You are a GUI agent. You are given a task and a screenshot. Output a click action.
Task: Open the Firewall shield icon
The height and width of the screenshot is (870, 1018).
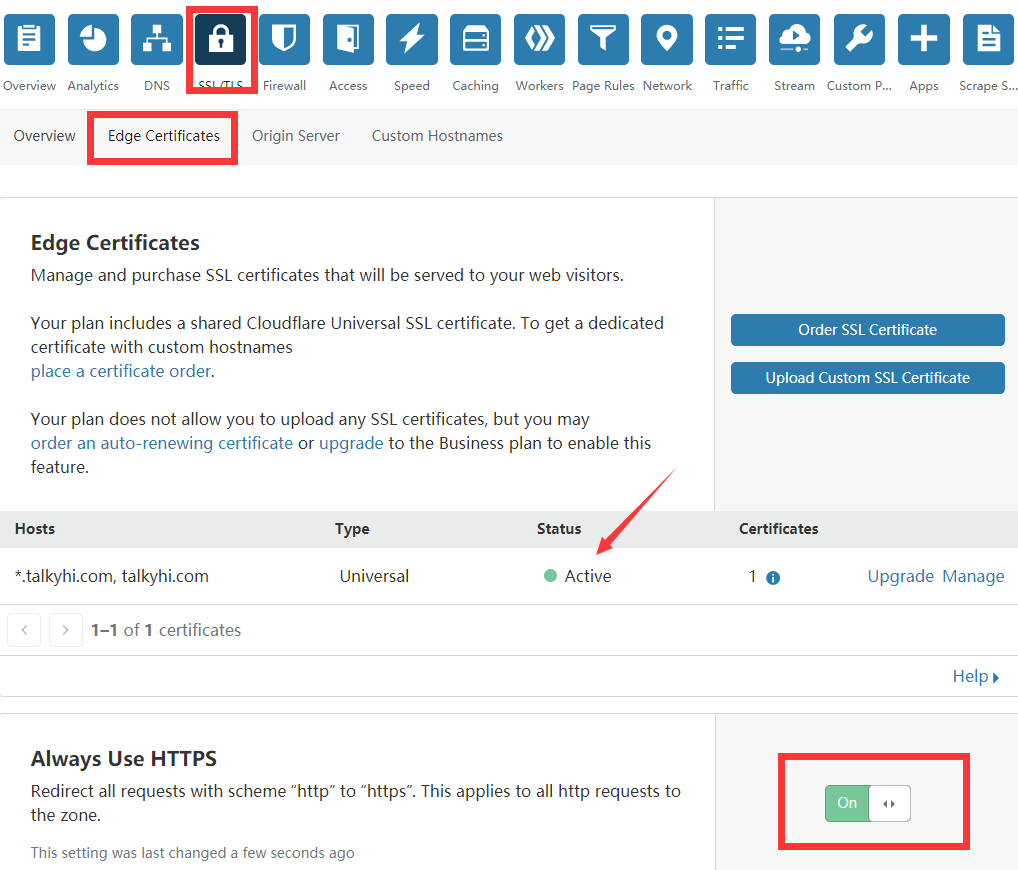click(284, 39)
